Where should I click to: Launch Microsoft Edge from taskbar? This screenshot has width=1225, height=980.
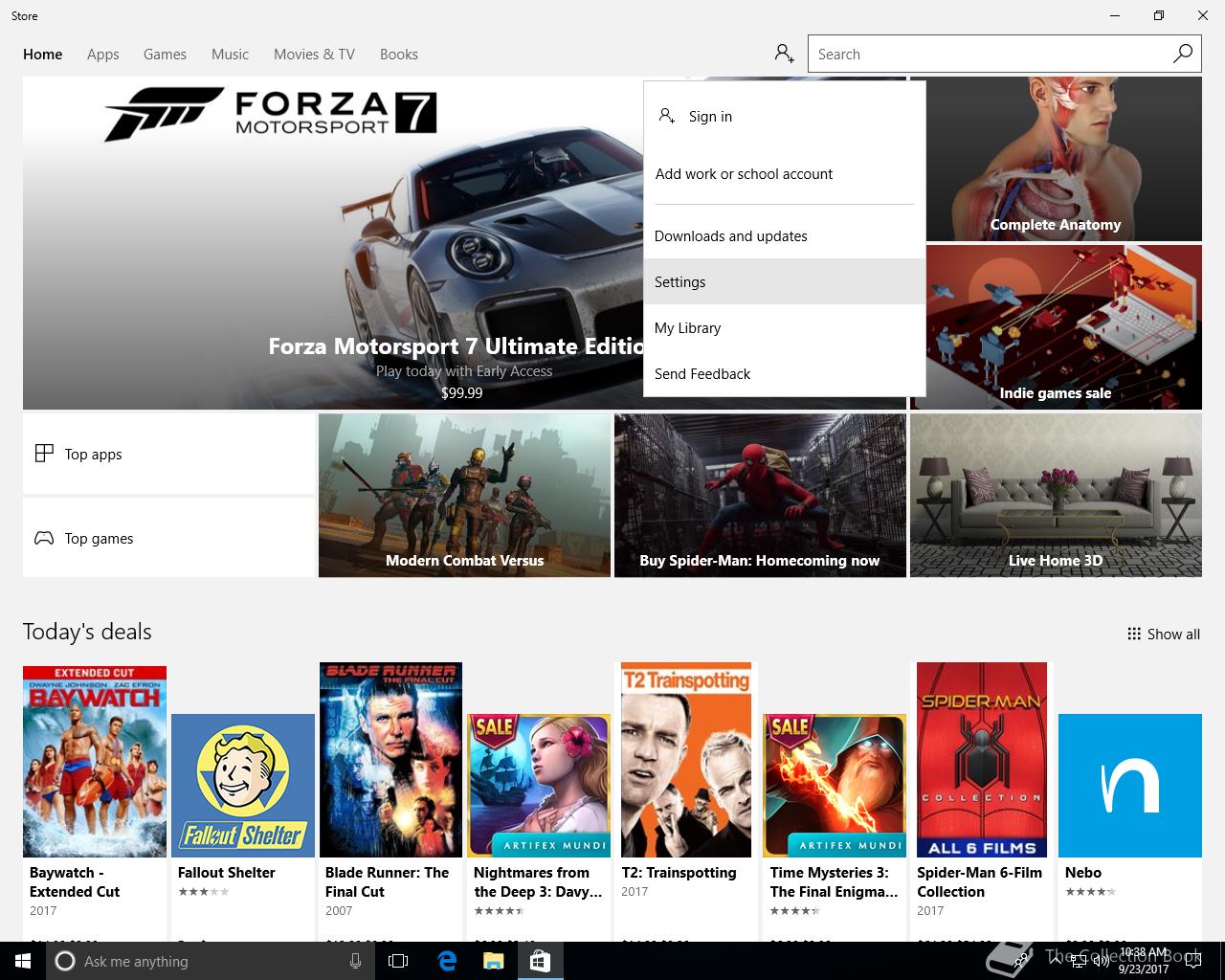[447, 961]
